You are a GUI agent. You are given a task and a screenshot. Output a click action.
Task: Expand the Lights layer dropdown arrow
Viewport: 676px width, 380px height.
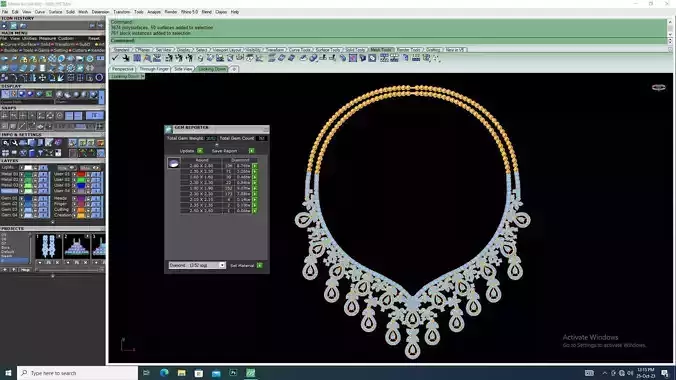click(21, 168)
